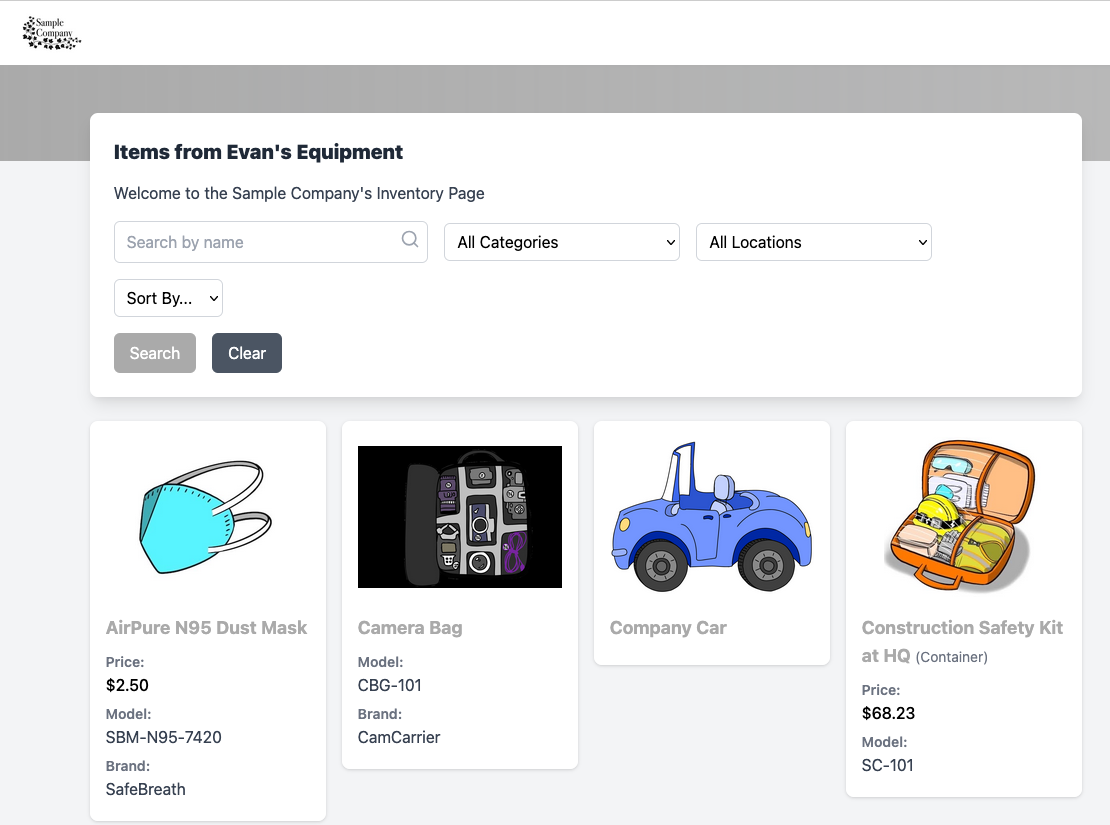Select the $68.23 price text
Viewport: 1110px width, 825px height.
[x=888, y=713]
